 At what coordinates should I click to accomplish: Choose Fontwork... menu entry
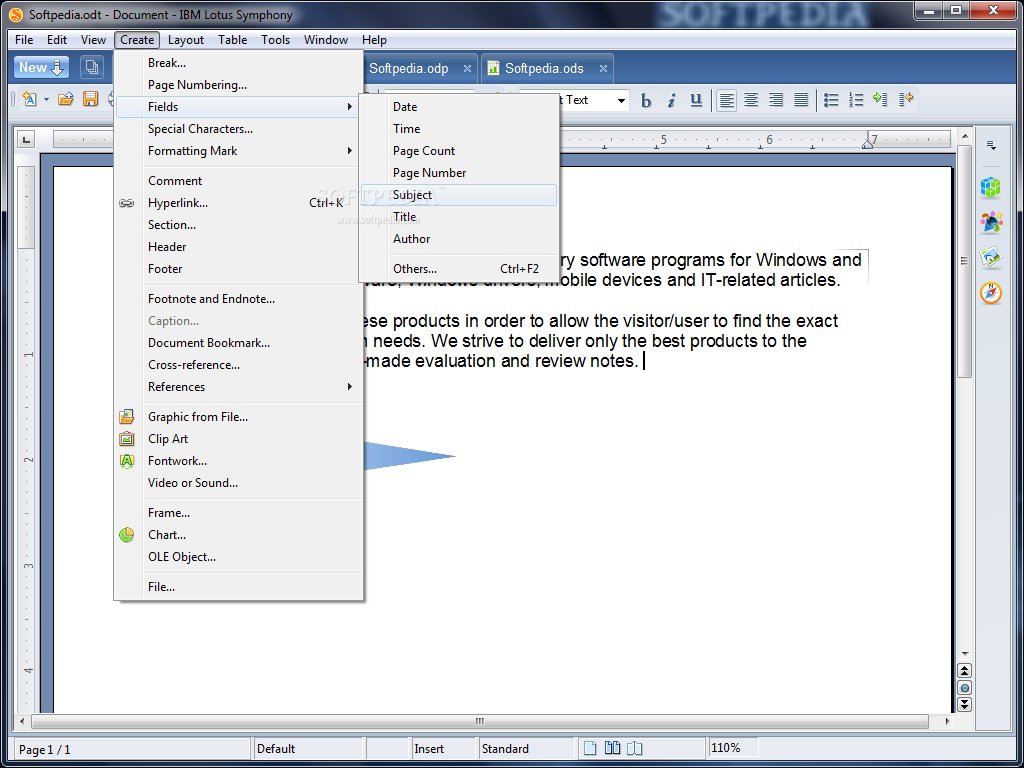(239, 461)
